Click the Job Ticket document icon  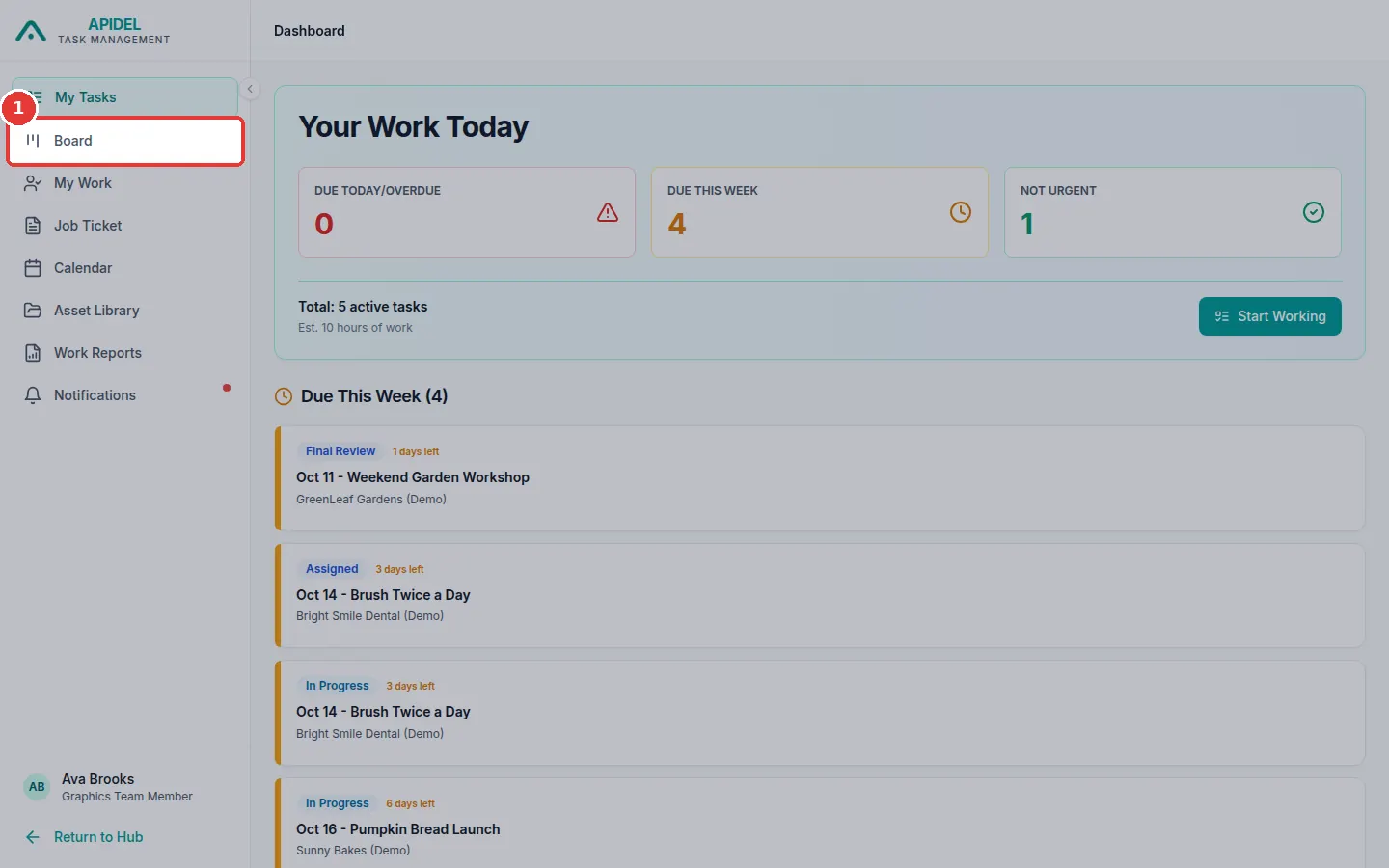point(33,226)
